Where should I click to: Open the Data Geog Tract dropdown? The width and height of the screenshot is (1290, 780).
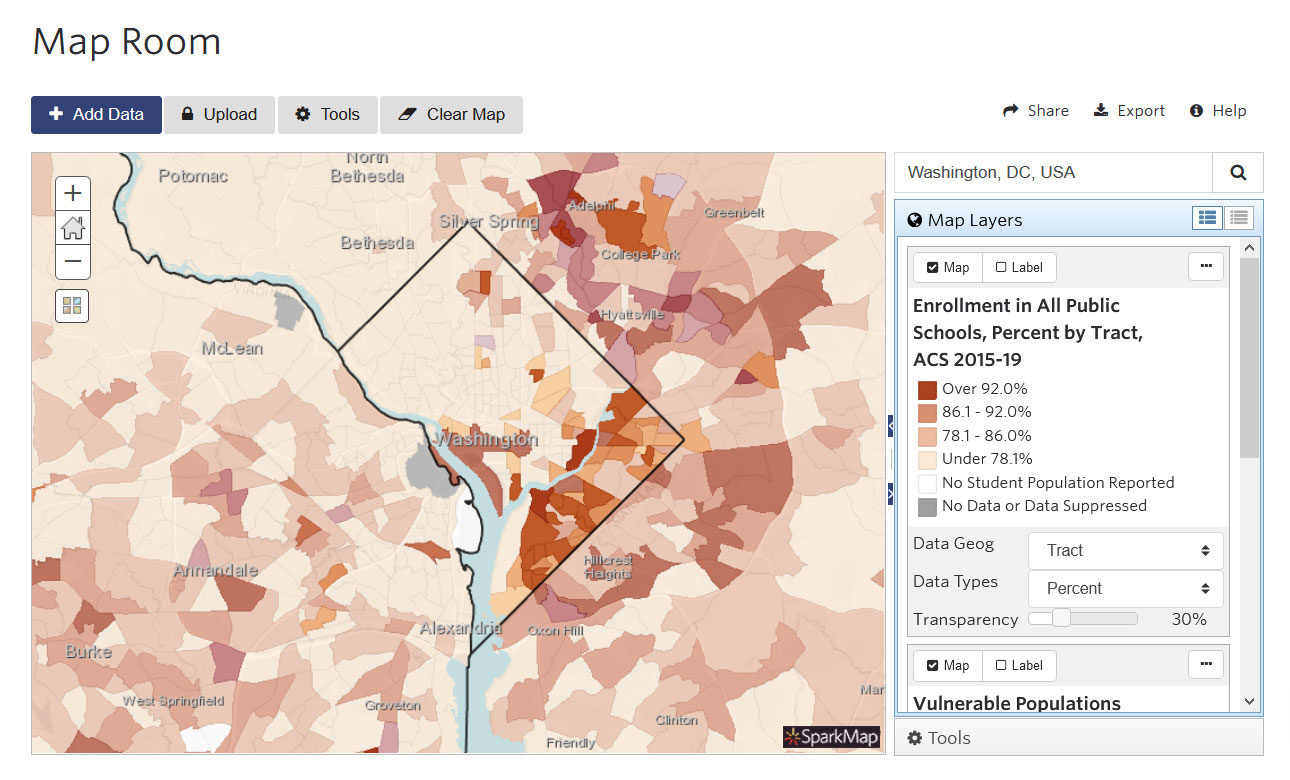[1125, 550]
